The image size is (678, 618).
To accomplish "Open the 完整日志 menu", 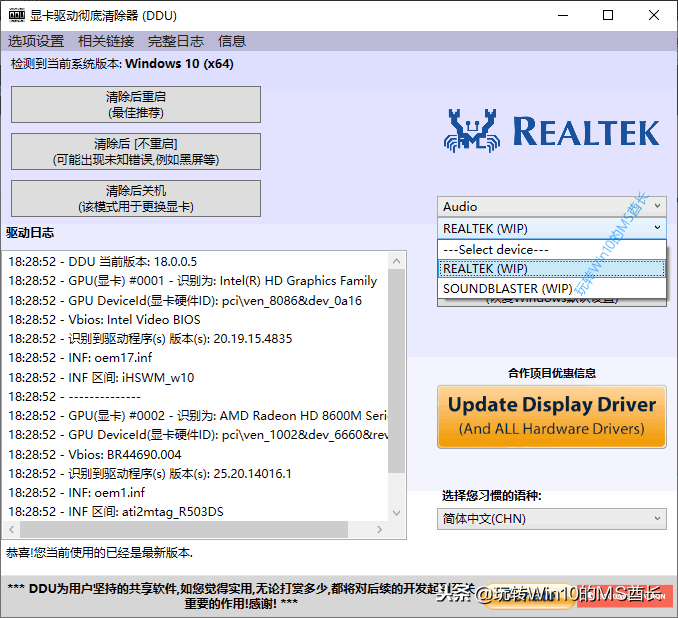I will pos(176,41).
